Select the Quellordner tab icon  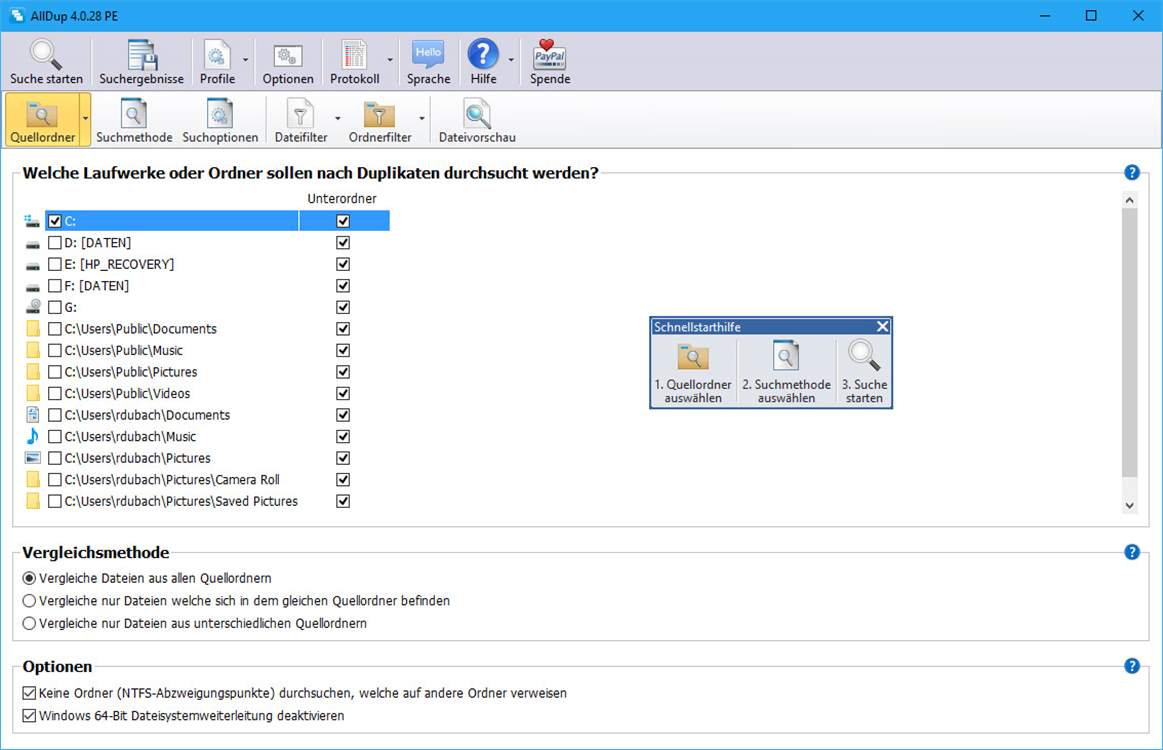(42, 119)
